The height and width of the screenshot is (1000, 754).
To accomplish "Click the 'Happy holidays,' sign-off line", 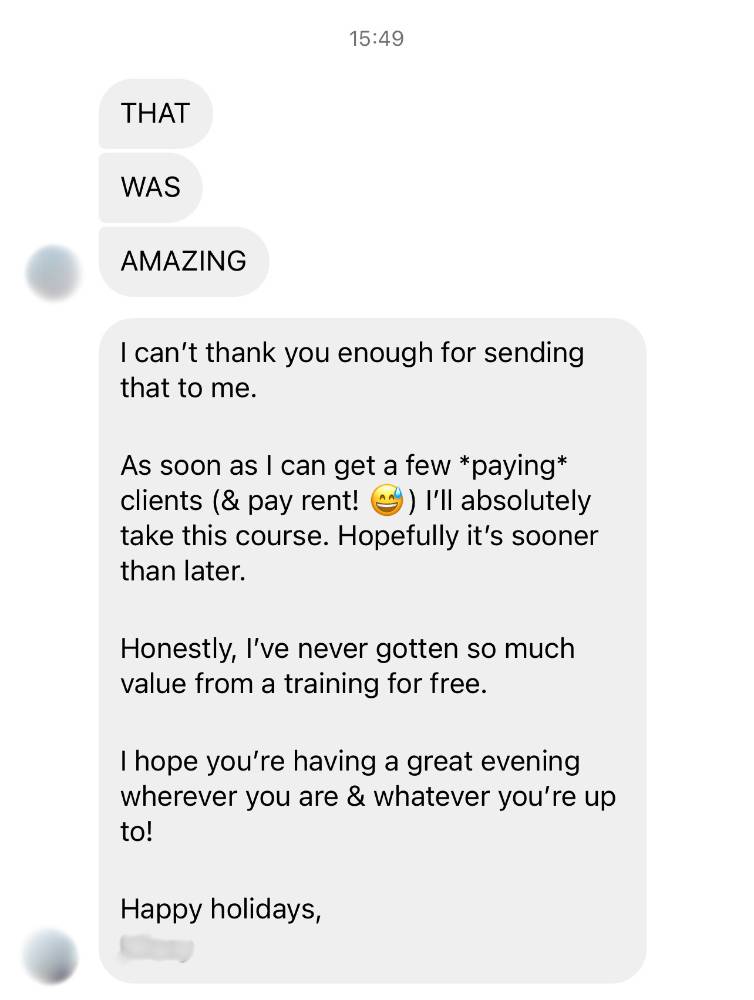I will pos(221,909).
